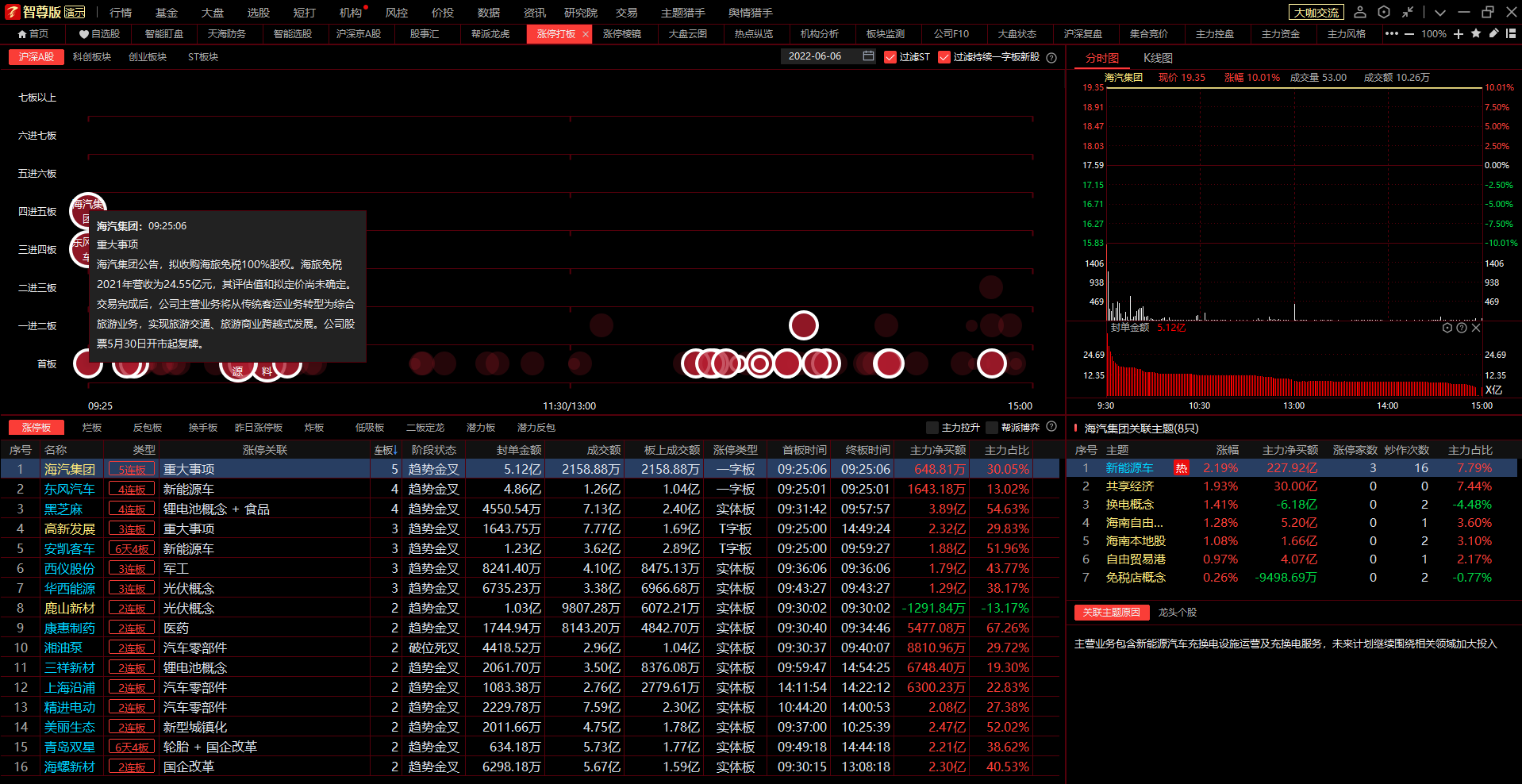Open the 主题猎手 menu
Screen dimensions: 1522x784
pos(683,13)
